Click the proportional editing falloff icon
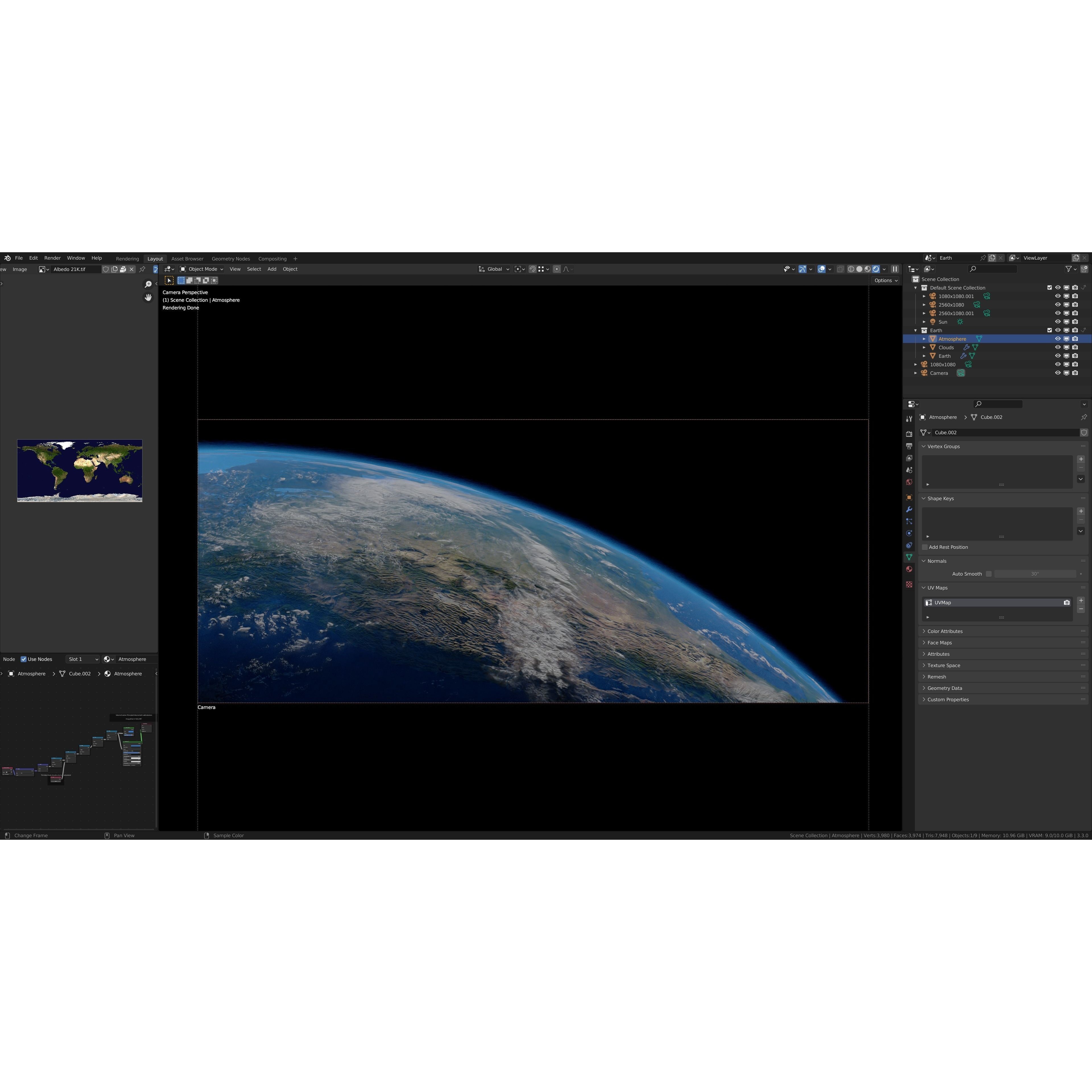 point(566,269)
